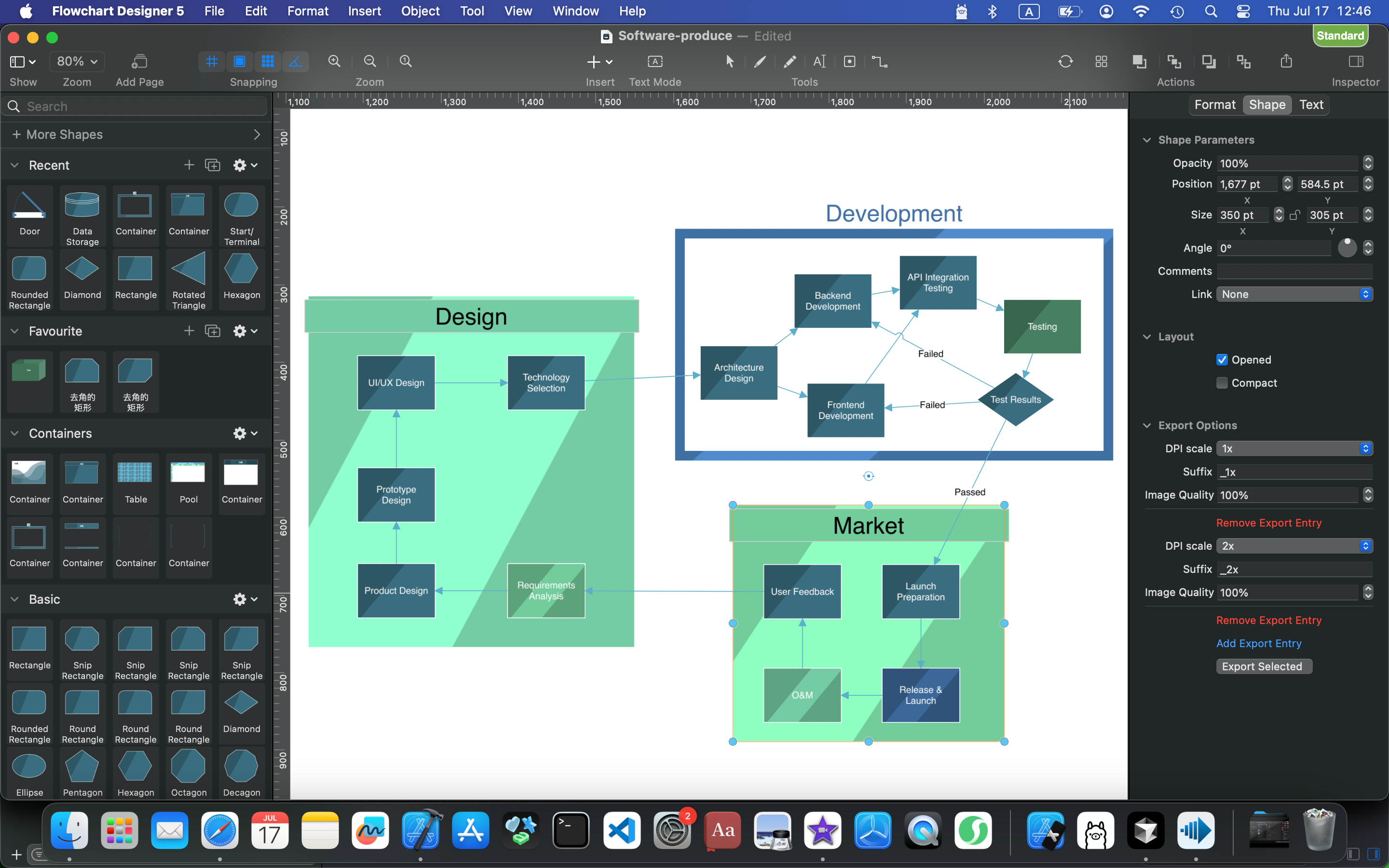The image size is (1389, 868).
Task: Toggle the size aspect ratio lock
Action: tap(1295, 215)
